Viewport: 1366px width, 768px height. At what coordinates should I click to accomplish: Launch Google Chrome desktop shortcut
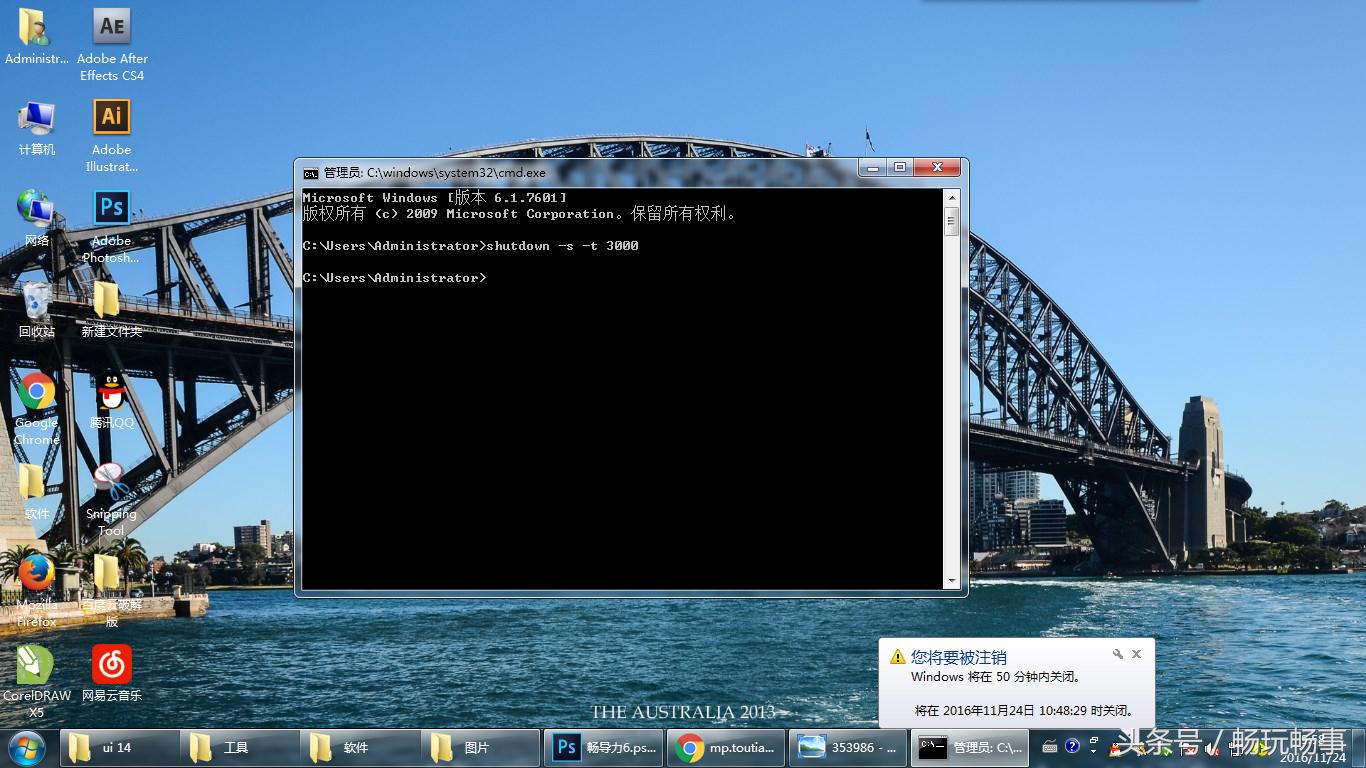(37, 392)
